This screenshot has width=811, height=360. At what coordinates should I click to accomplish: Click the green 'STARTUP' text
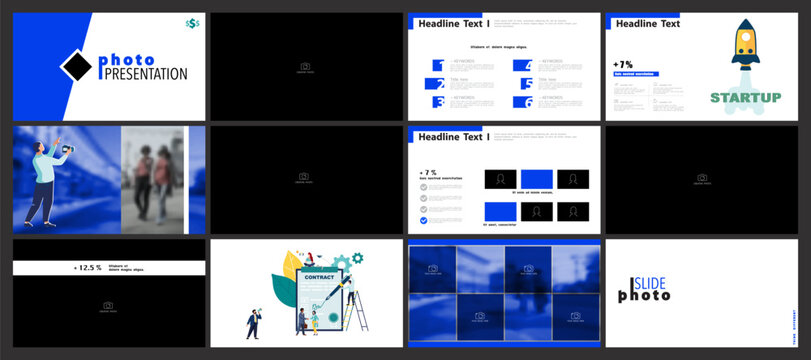tap(745, 98)
